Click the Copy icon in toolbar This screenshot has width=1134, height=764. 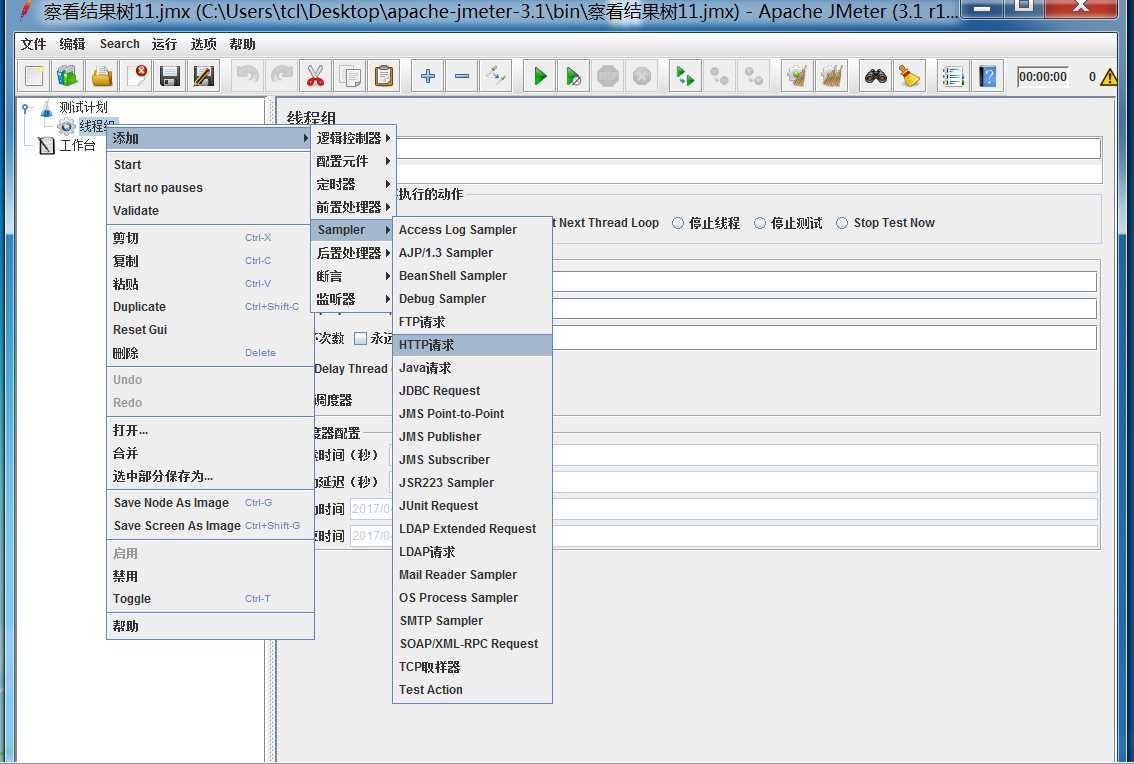click(350, 75)
